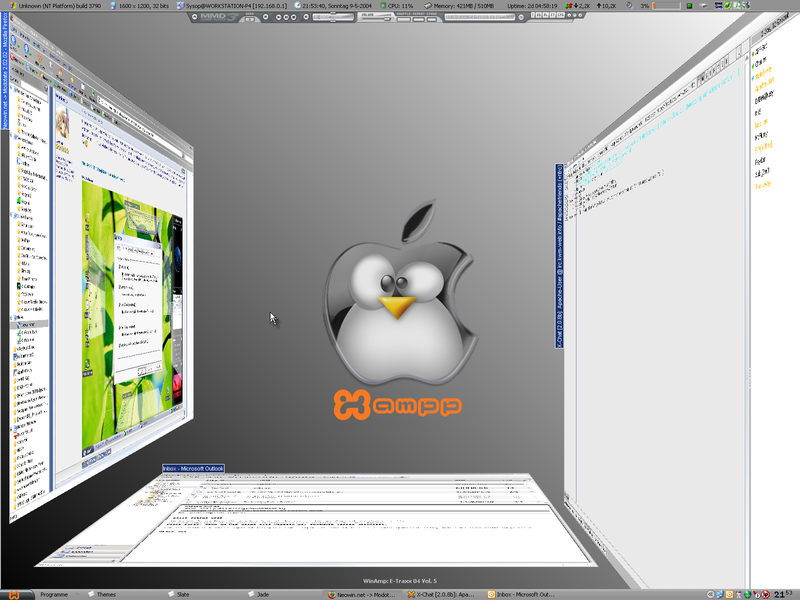Open the Programme menu on the taskbar
This screenshot has height=600, width=800.
(53, 594)
